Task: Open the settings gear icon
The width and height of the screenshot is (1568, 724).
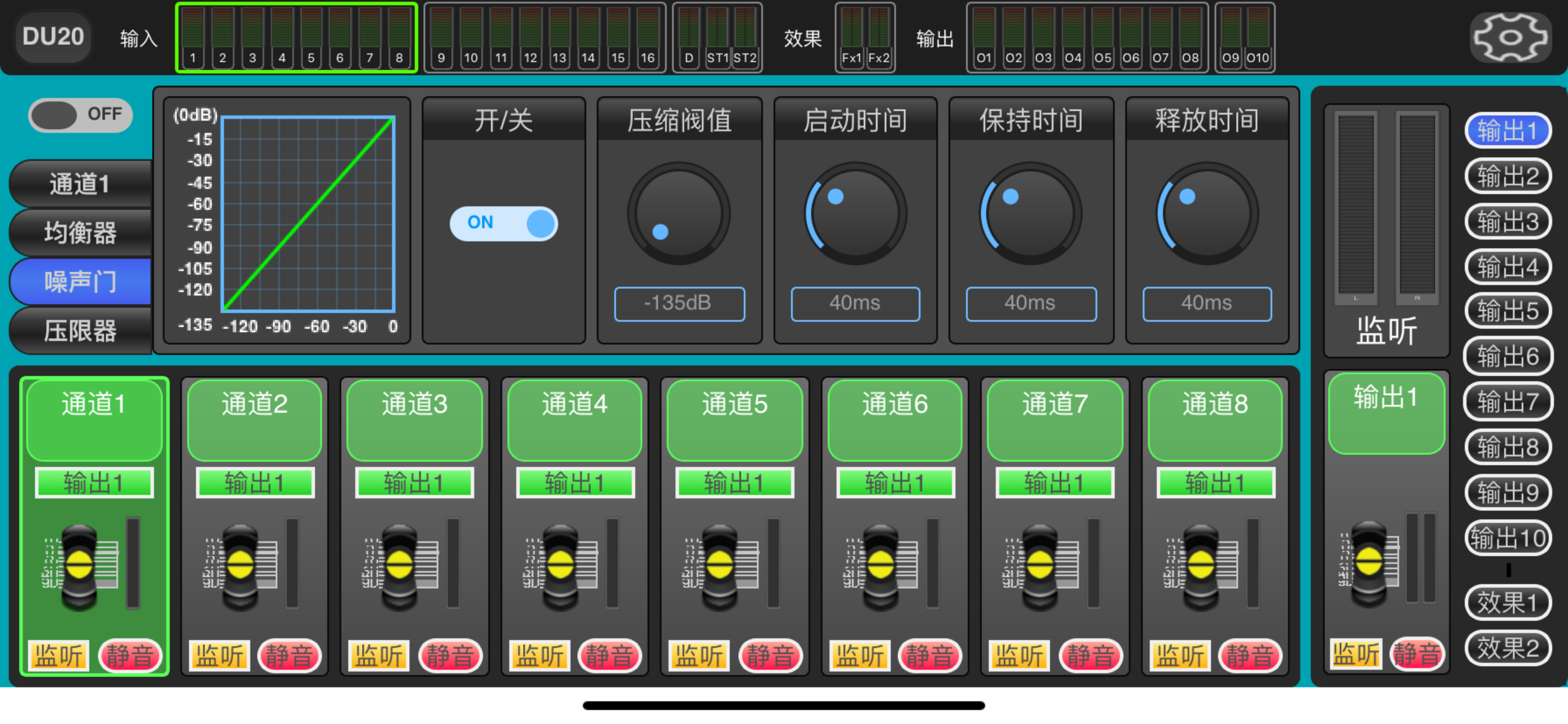Action: tap(1510, 38)
